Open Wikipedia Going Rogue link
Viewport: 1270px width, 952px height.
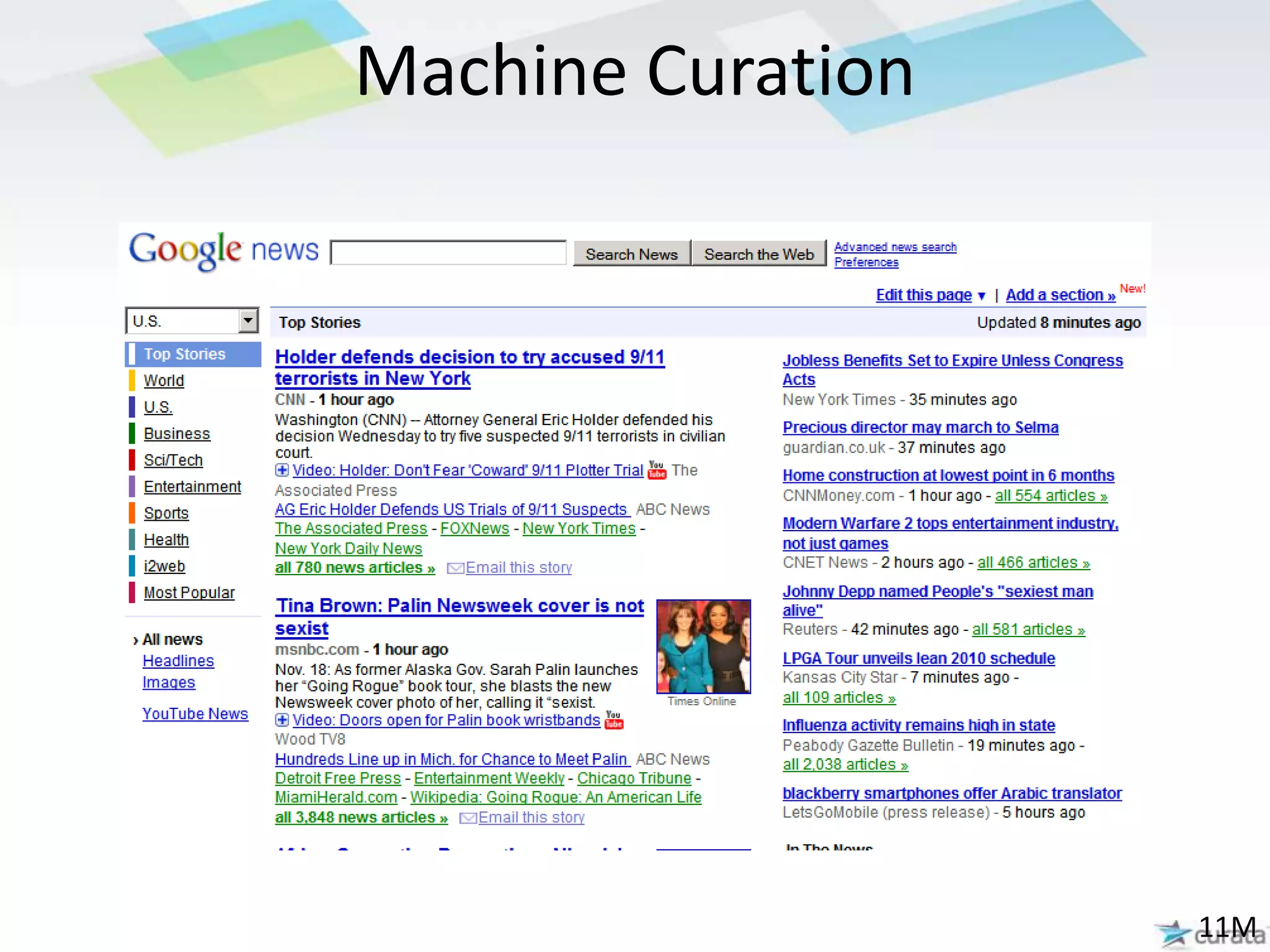coord(556,798)
